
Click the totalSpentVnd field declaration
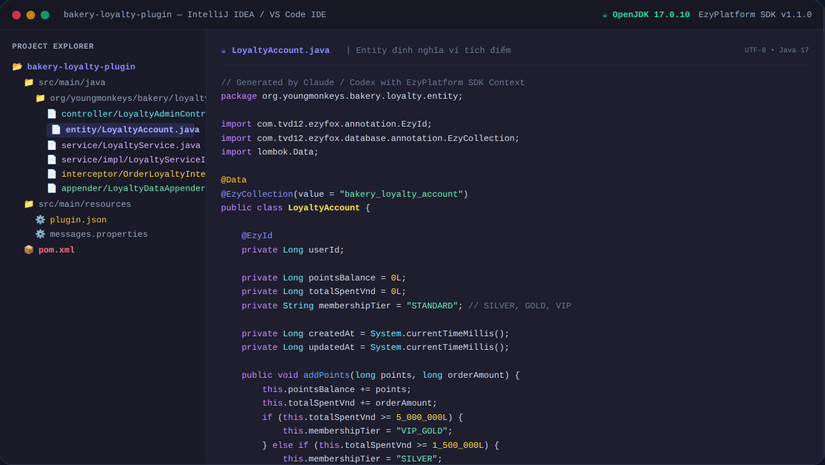[x=324, y=291]
